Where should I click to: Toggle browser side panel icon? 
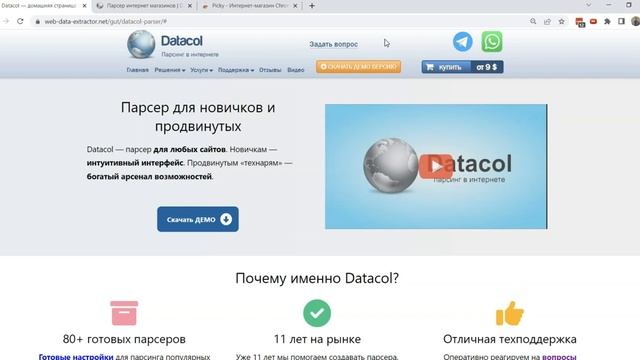click(621, 21)
